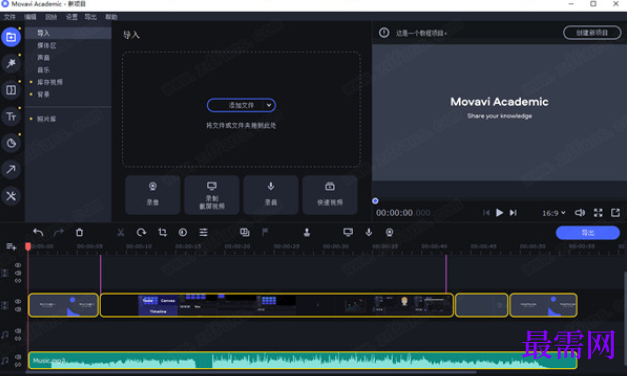Detach preview window with pop-out icon
The width and height of the screenshot is (634, 376).
point(615,213)
